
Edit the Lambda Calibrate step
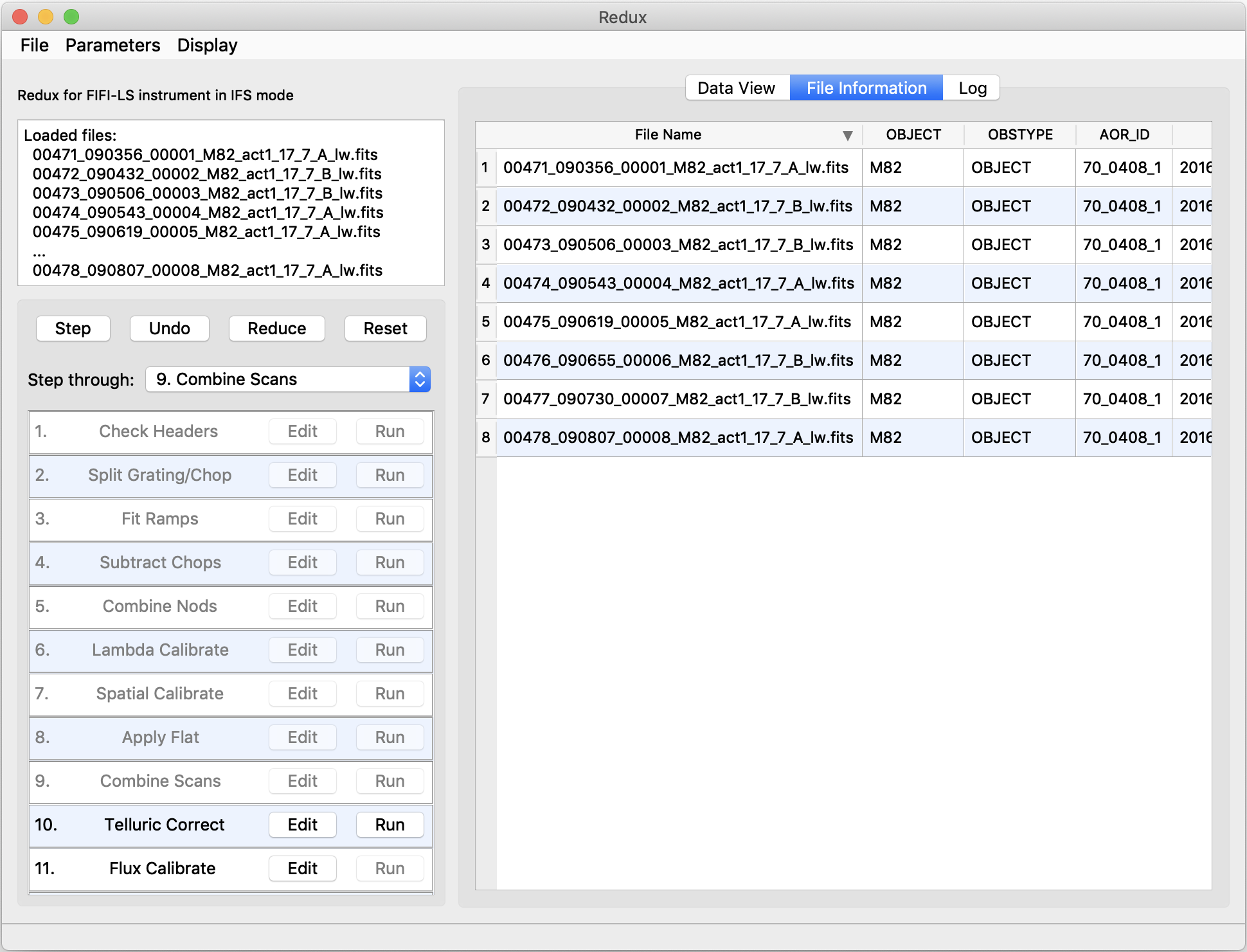(x=302, y=650)
